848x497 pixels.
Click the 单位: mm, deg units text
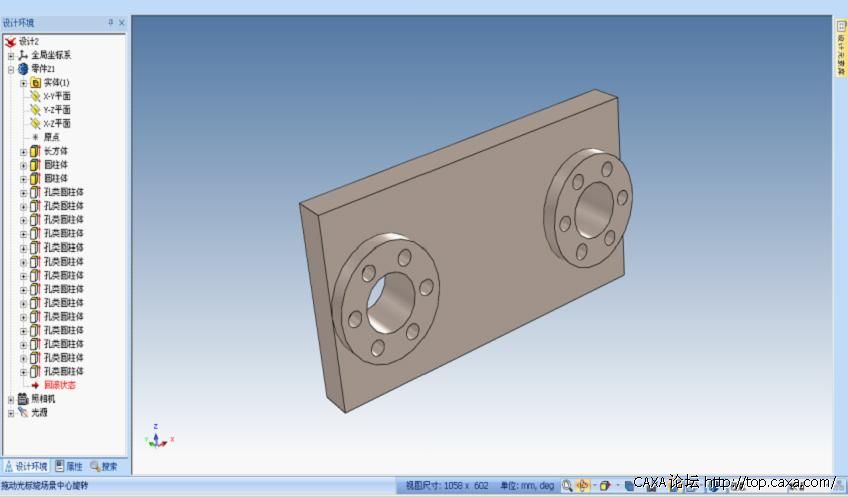[527, 486]
